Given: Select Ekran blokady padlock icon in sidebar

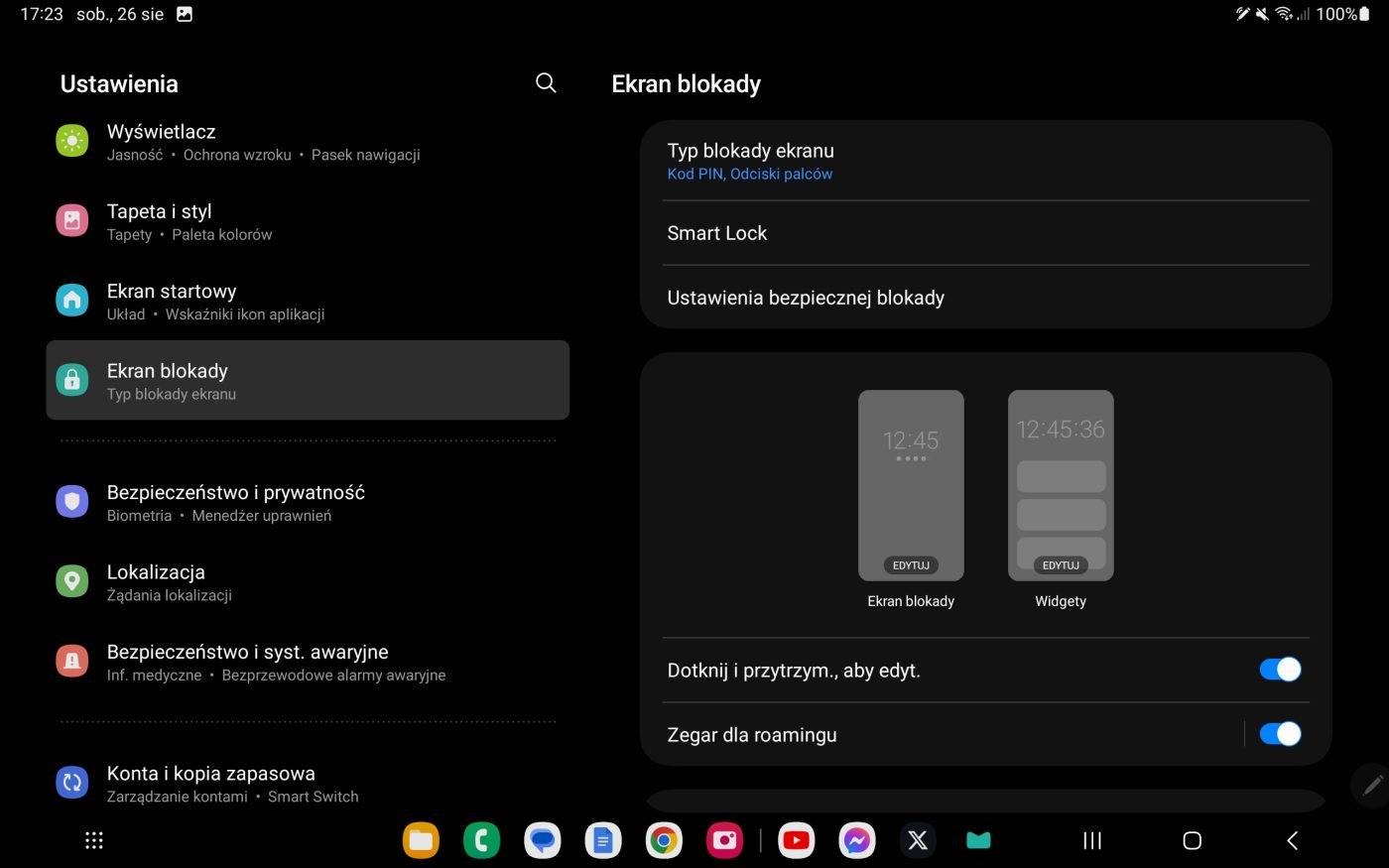Looking at the screenshot, I should click(71, 380).
